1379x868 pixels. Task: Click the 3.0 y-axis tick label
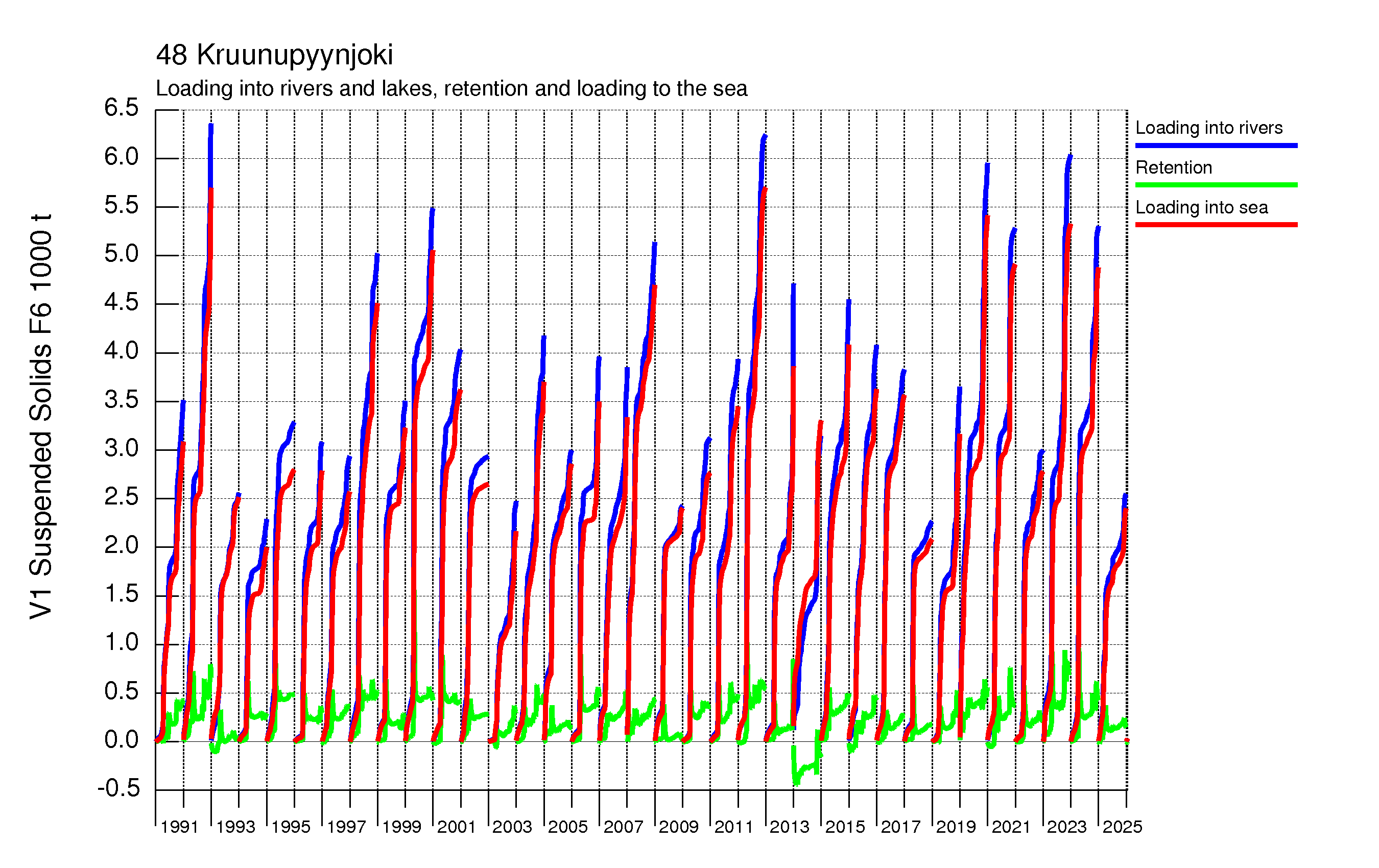[121, 448]
